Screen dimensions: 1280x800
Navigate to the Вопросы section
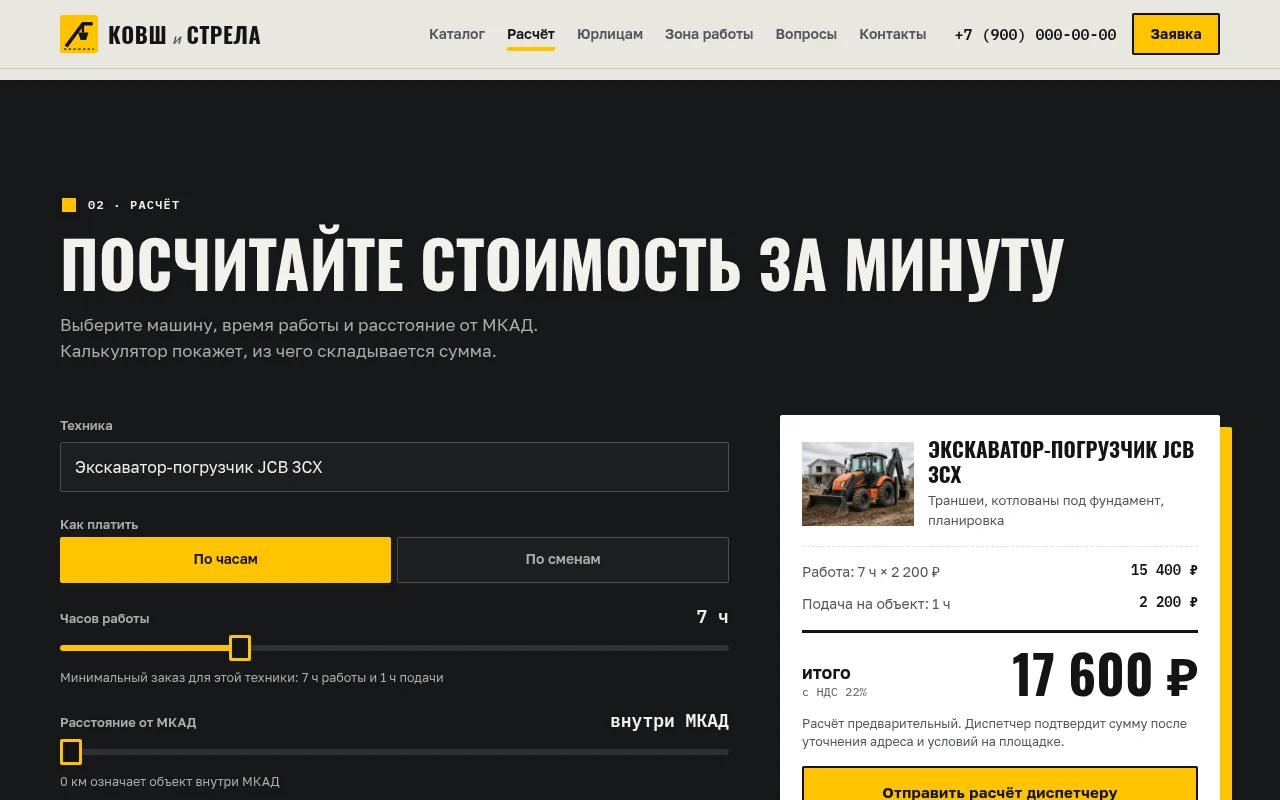tap(806, 34)
